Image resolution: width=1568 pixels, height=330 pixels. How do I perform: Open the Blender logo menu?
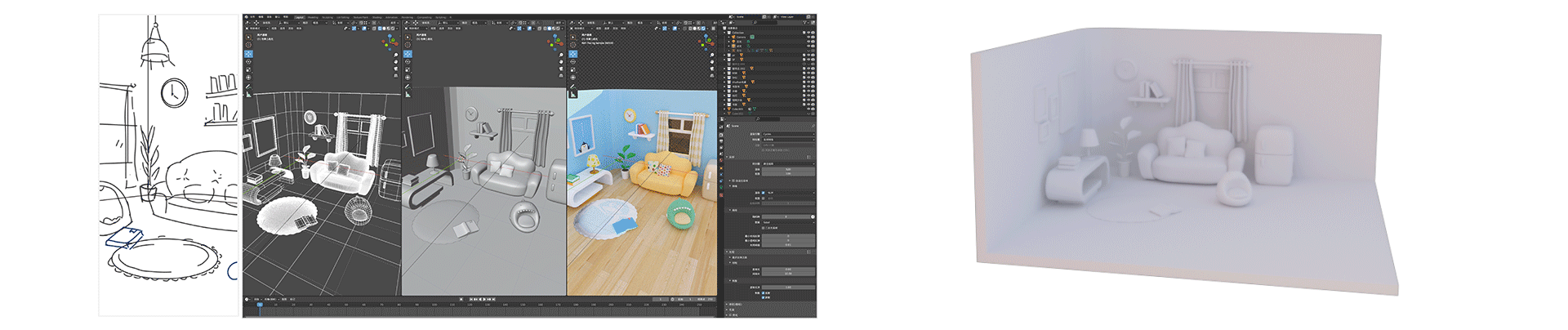(x=247, y=17)
